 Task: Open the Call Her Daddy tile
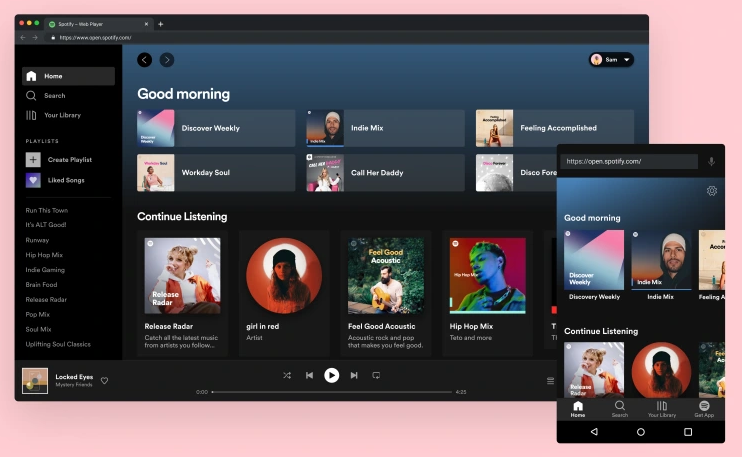coord(386,173)
